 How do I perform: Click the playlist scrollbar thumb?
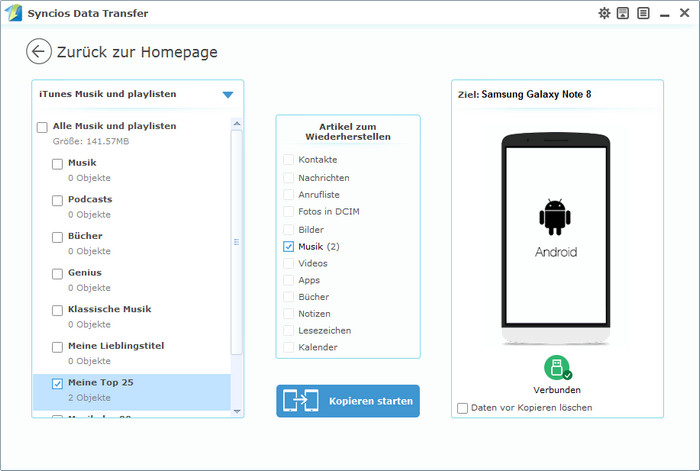tap(237, 242)
